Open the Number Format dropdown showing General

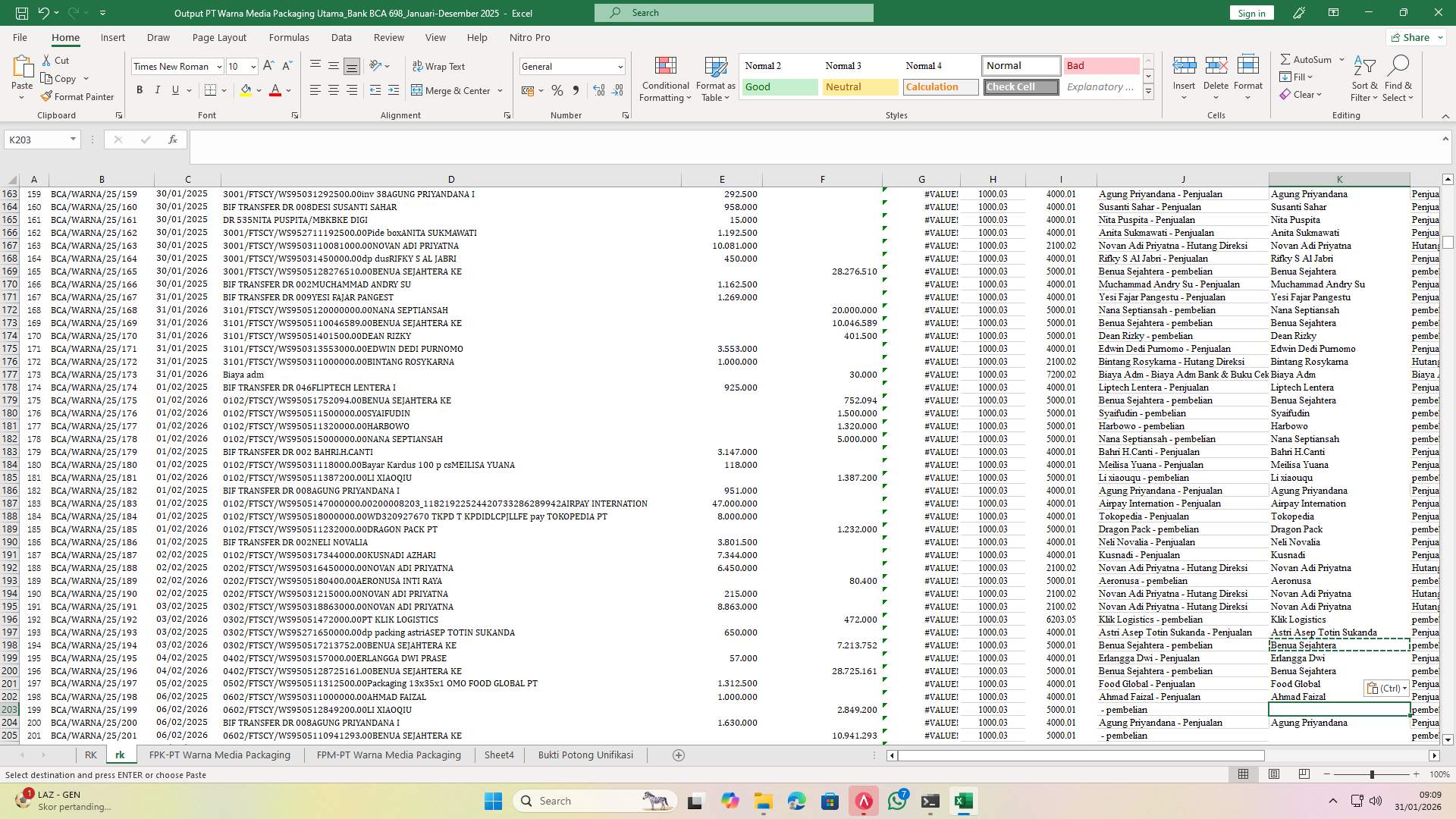pyautogui.click(x=573, y=66)
